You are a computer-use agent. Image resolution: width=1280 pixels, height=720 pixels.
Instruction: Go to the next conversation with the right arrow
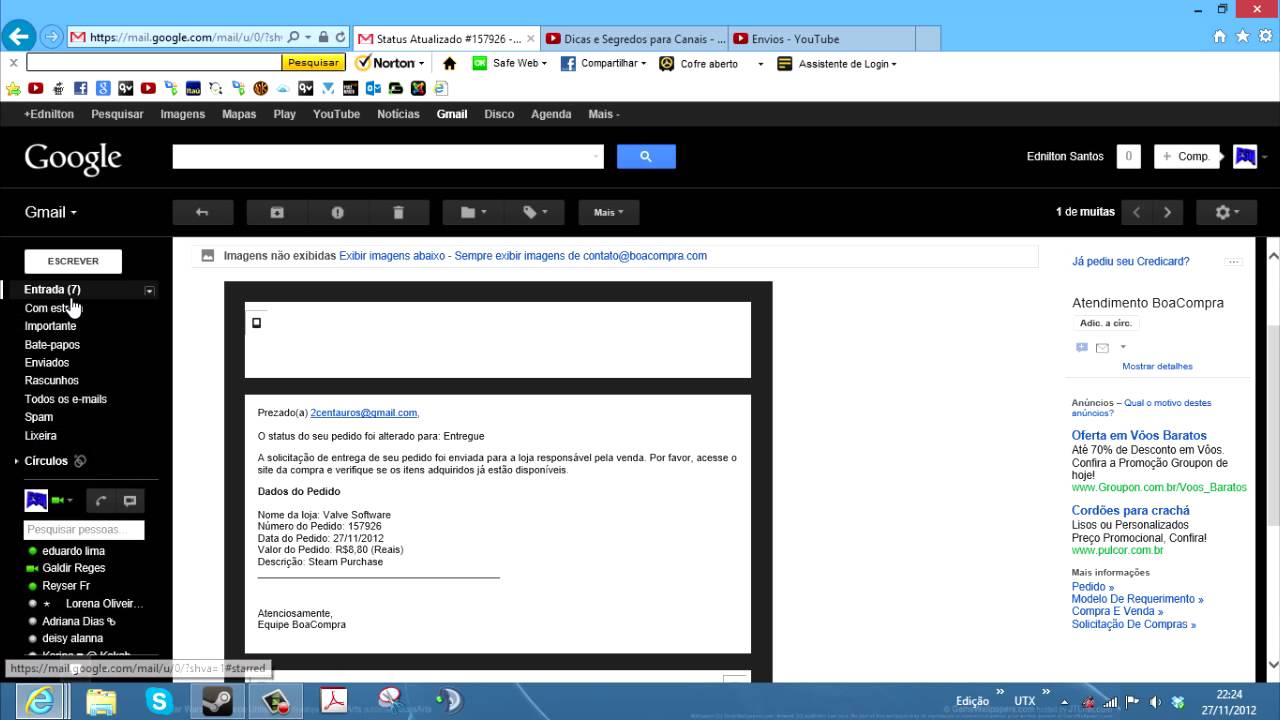tap(1167, 212)
